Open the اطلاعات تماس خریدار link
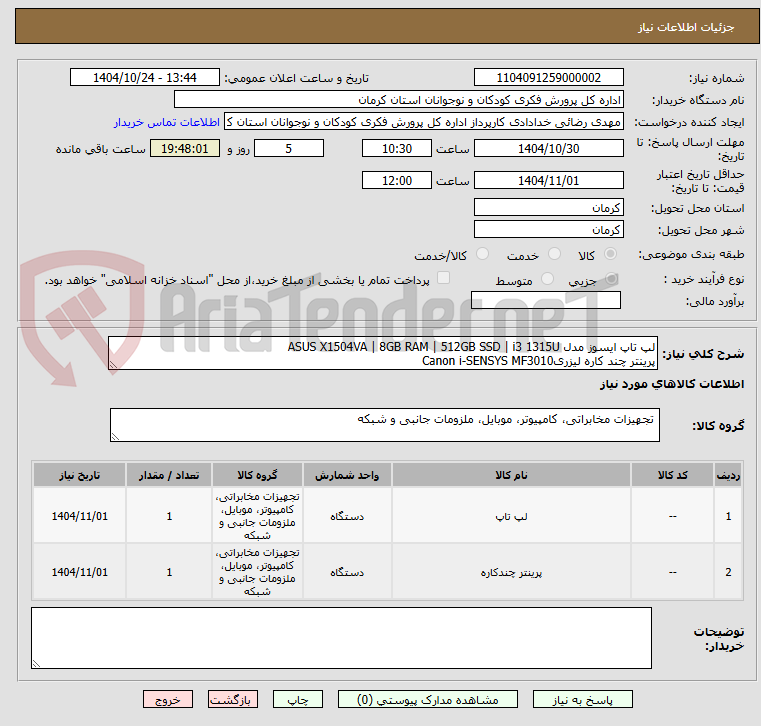 [x=167, y=122]
